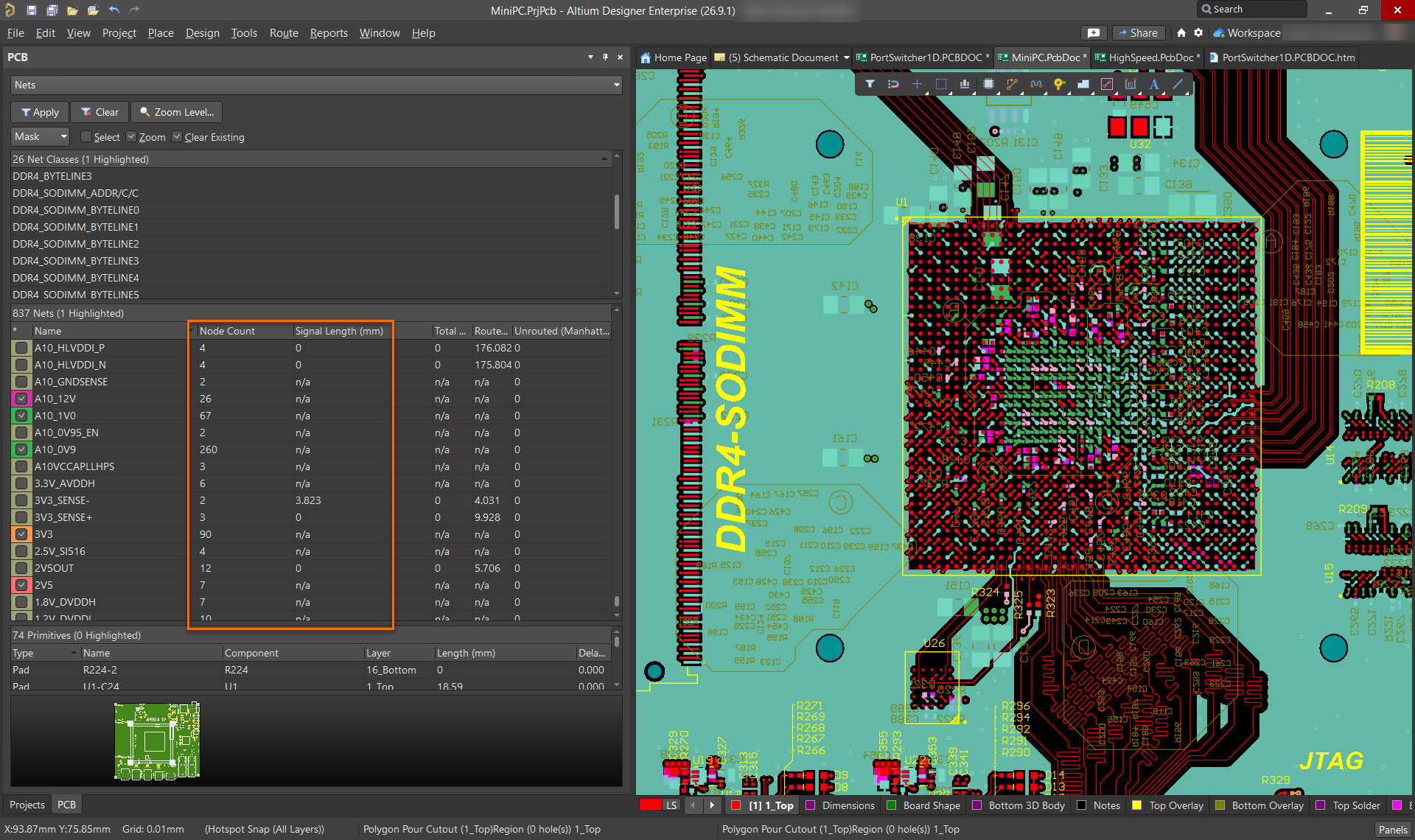The image size is (1415, 840).
Task: Go to next layer tab set arrow
Action: point(712,805)
